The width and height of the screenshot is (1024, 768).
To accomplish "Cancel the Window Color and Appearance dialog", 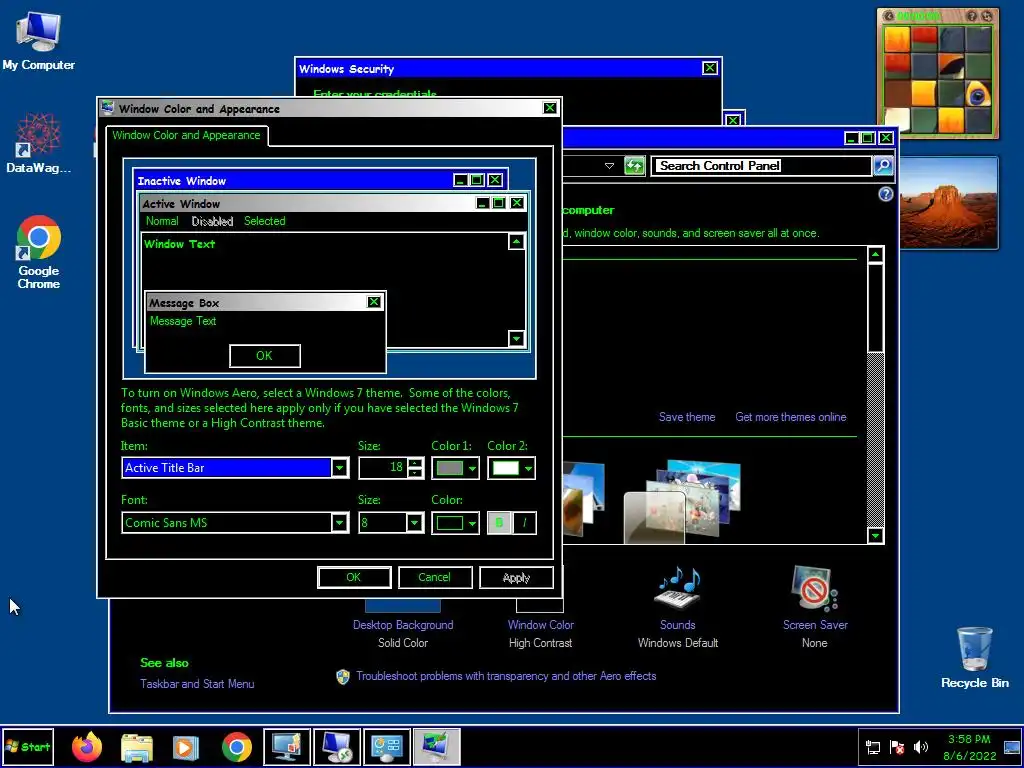I will 435,577.
